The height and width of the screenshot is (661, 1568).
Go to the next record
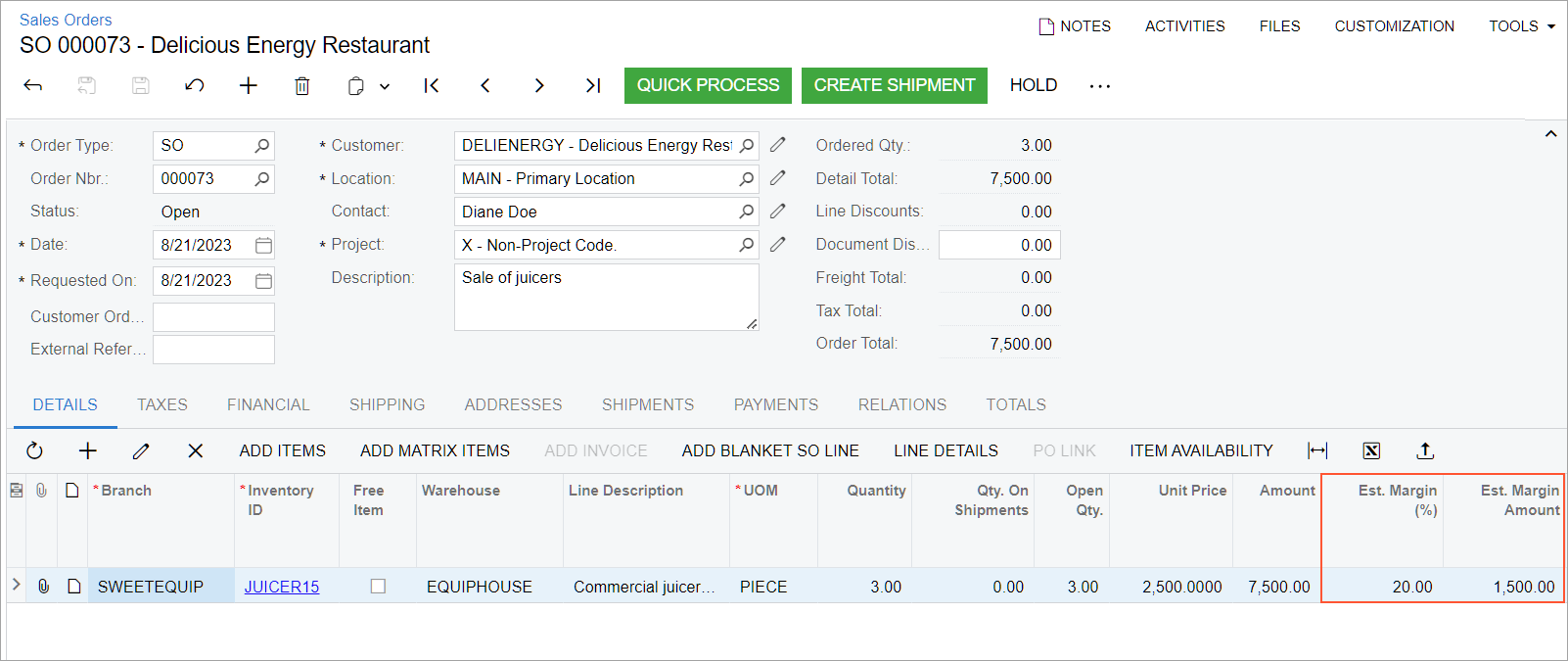pos(539,85)
